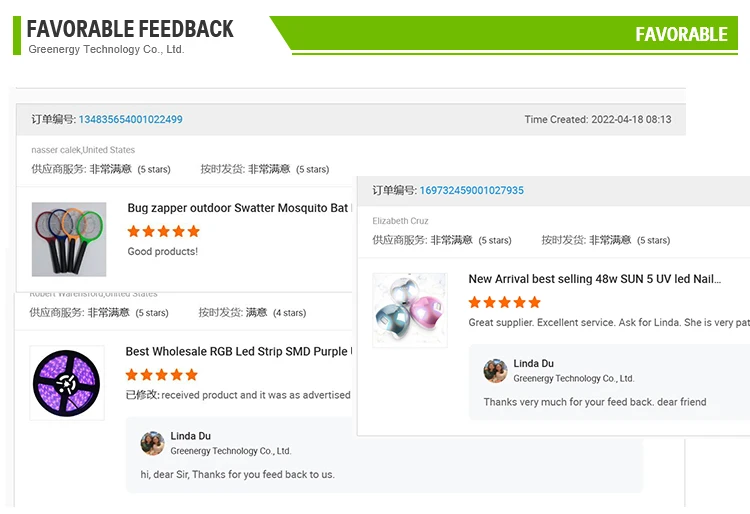This screenshot has width=750, height=514.
Task: Open Best Wholesale RGB Led Strip SMD Purple title
Action: pos(236,351)
